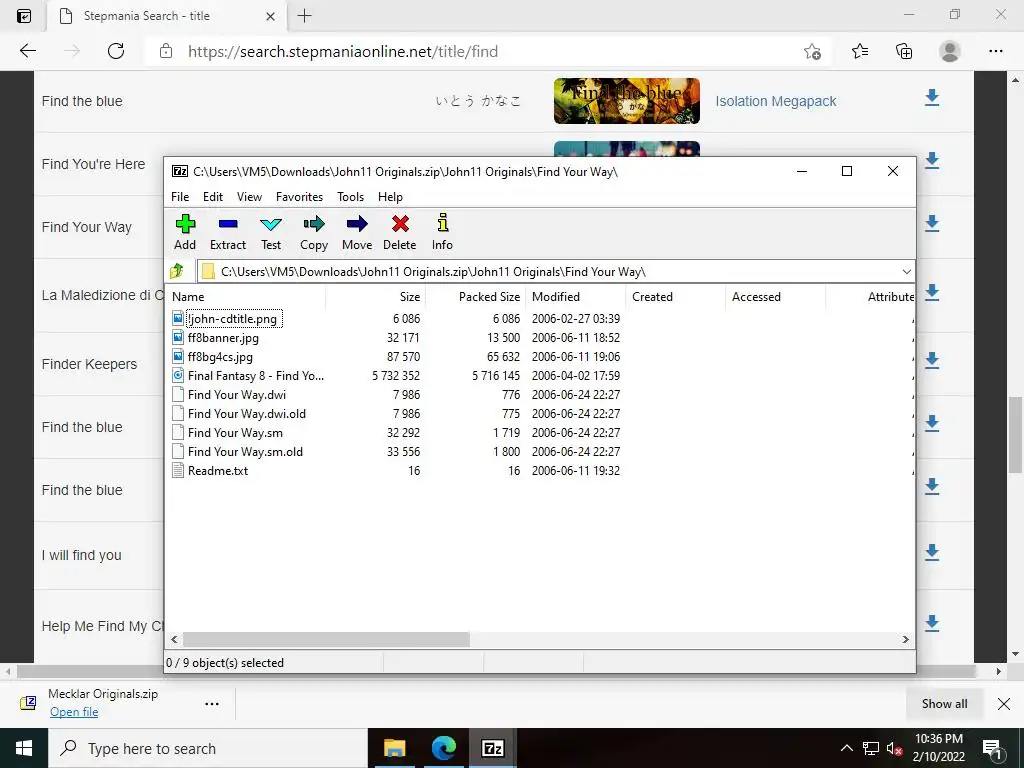The height and width of the screenshot is (768, 1024).
Task: Download Find Your Way song from browser list
Action: pos(932,224)
